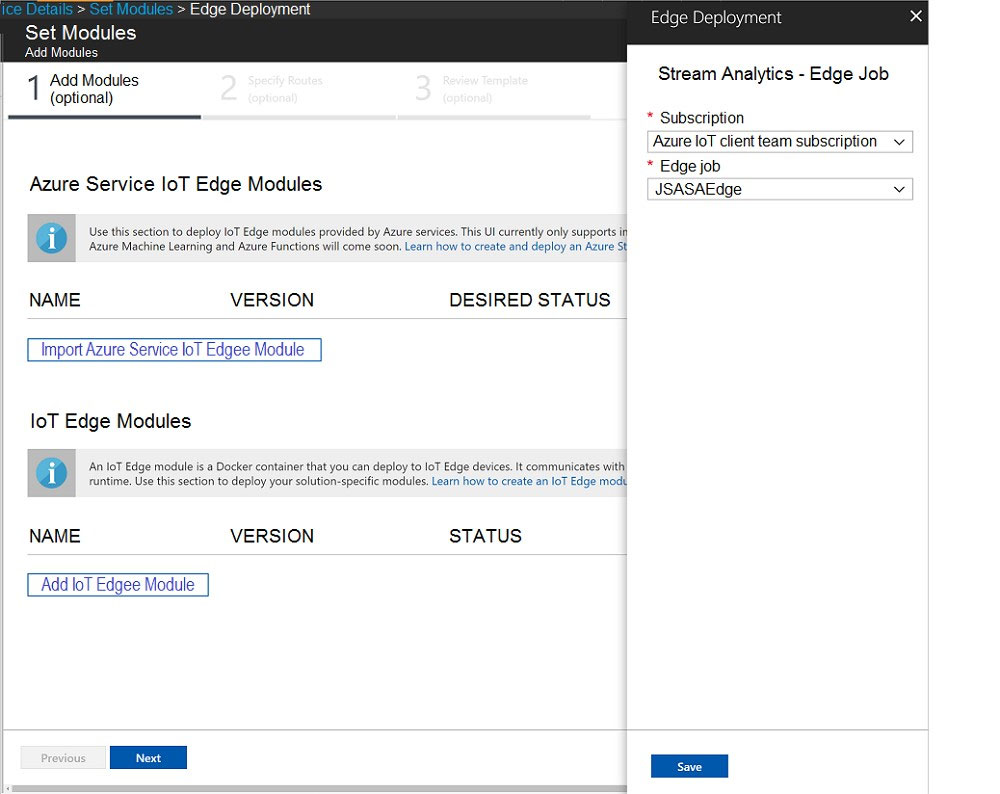
Task: Click the Previous button
Action: [x=63, y=758]
